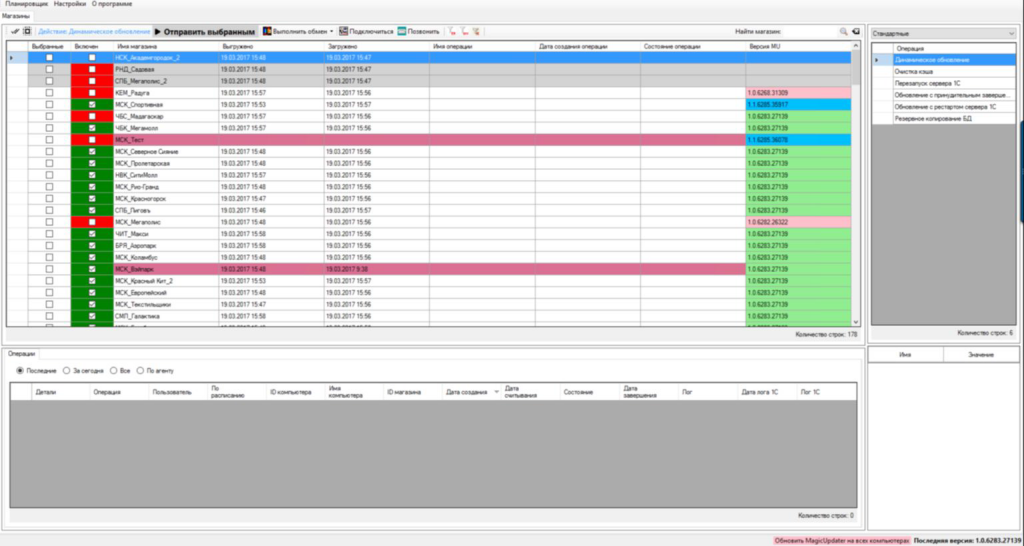1024x546 pixels.
Task: Tick Выбранные checkbox for МСК_Вэйпарк
Action: 49,269
